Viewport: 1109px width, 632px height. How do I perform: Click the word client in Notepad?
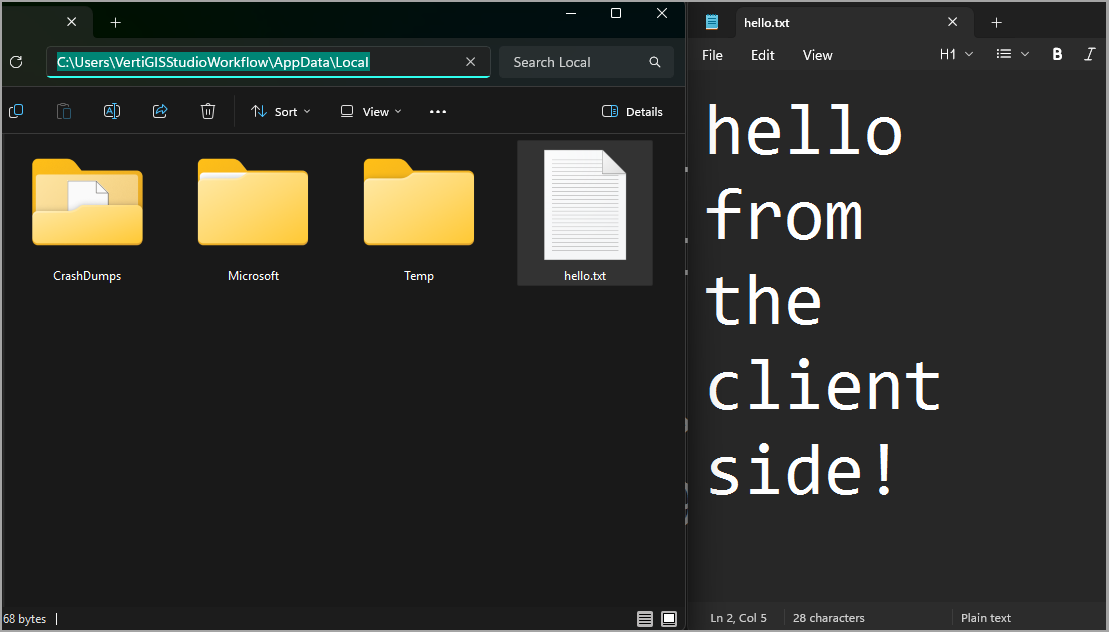pyautogui.click(x=824, y=385)
